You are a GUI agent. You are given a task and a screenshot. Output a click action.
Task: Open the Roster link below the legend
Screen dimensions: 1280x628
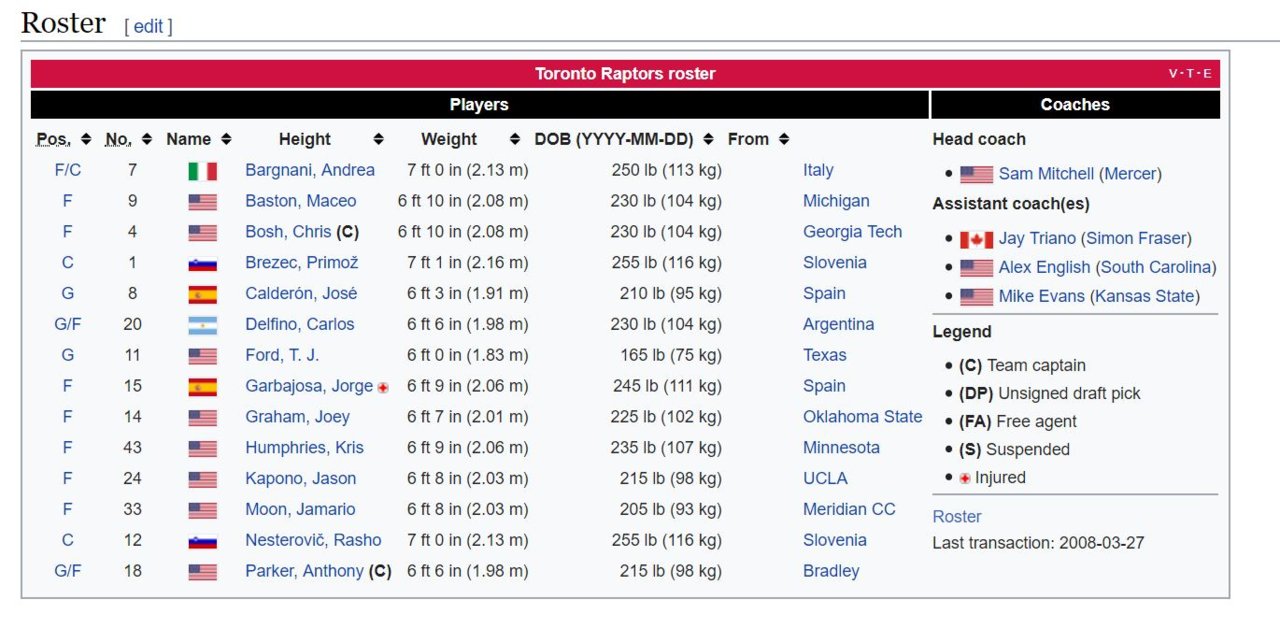coord(957,516)
